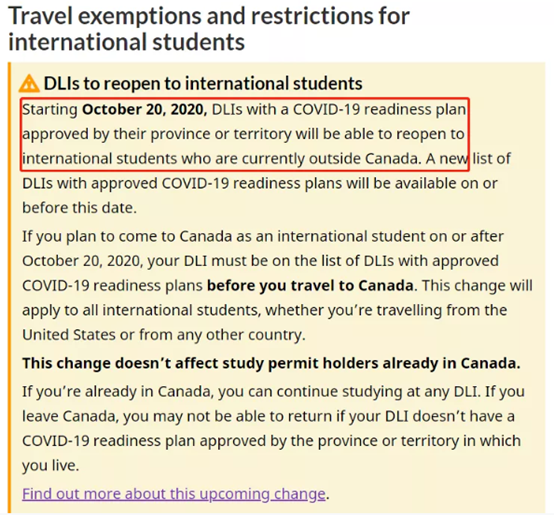The width and height of the screenshot is (554, 515).
Task: Click the "Travel exemptions and restrictions for" title line
Action: 209,17
